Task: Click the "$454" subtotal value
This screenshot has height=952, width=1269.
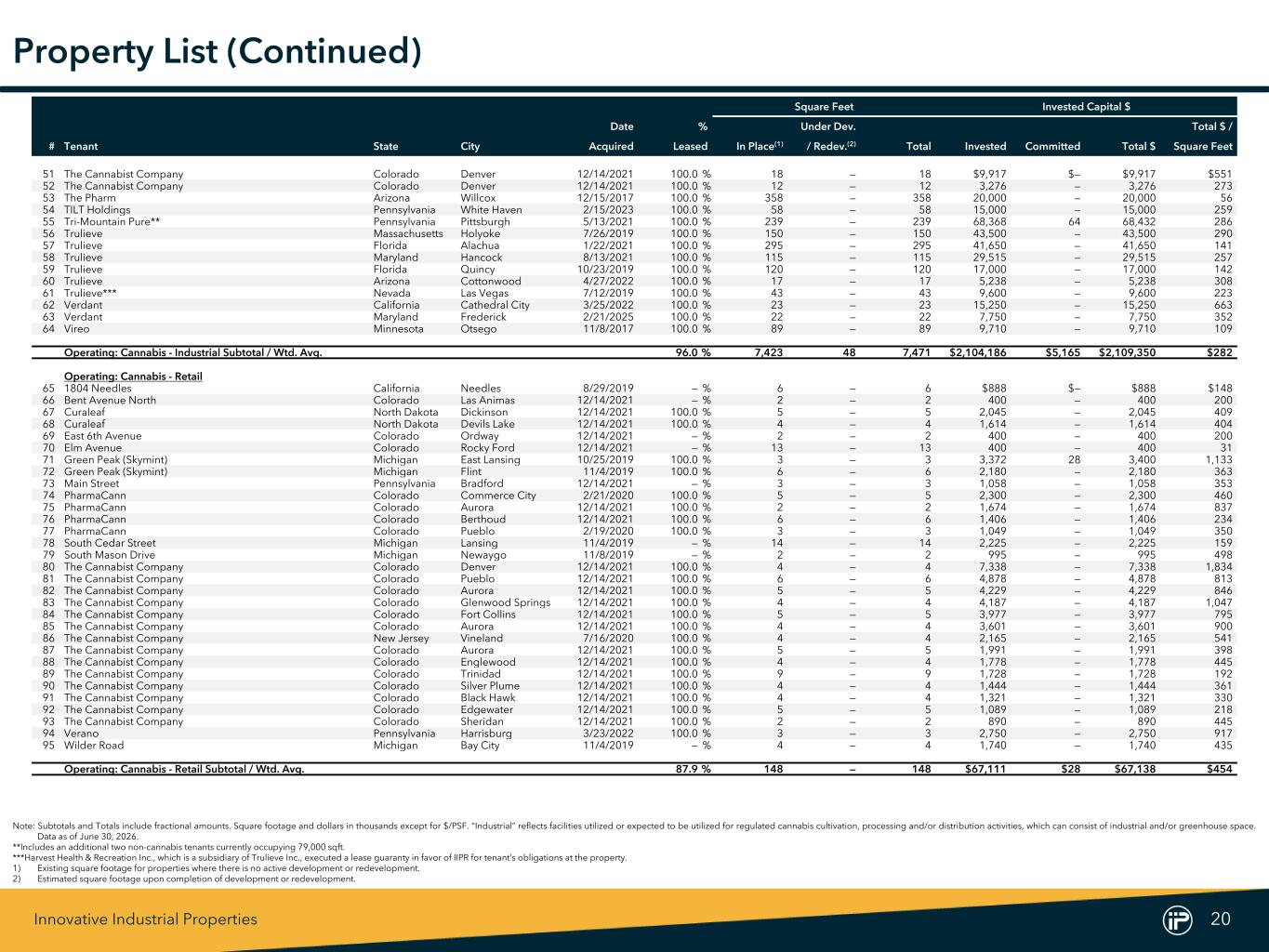Action: (x=1220, y=769)
